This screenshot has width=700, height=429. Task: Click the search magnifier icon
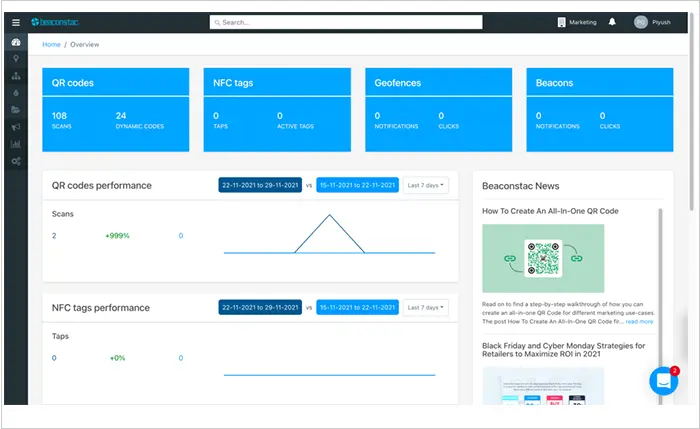click(x=217, y=22)
